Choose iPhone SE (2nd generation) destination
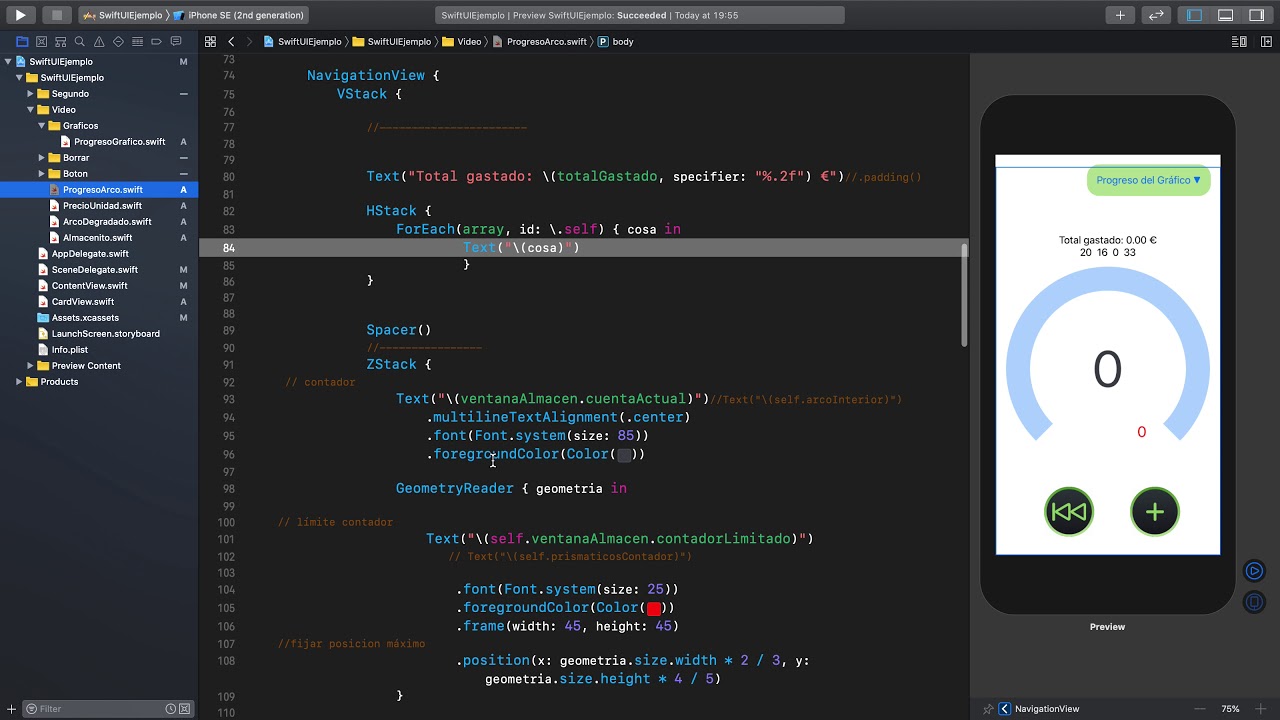Viewport: 1280px width, 720px height. 238,15
